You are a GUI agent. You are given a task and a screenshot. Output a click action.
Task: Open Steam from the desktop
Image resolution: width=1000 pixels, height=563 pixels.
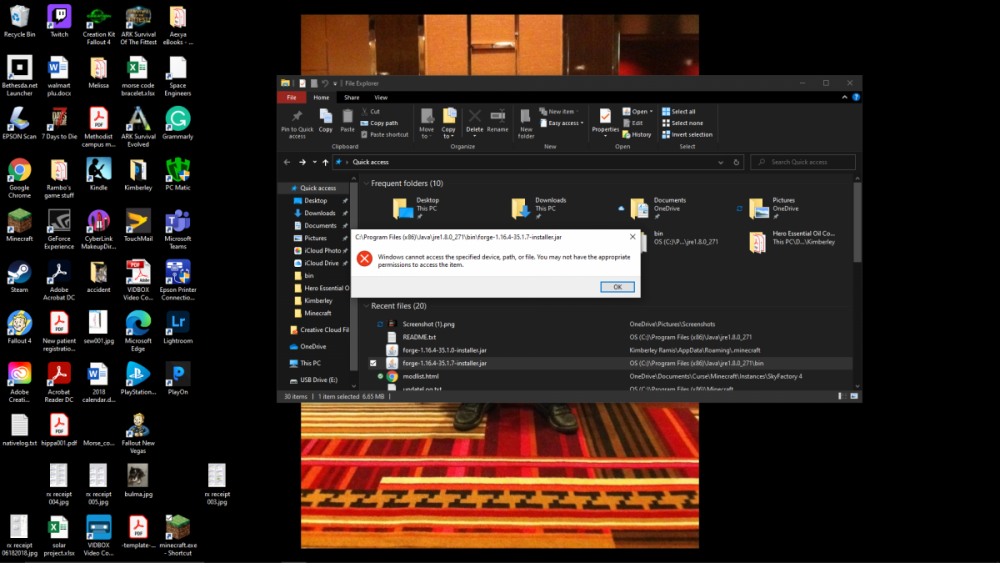pos(19,273)
